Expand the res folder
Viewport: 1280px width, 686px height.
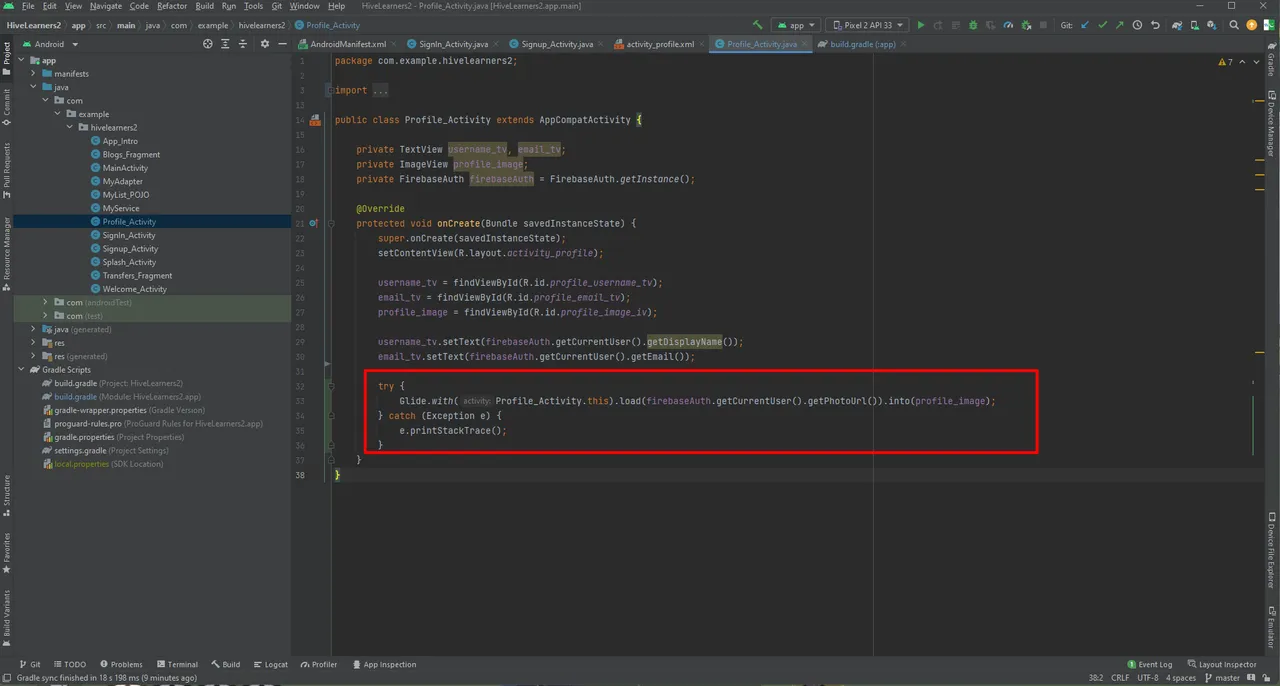click(x=34, y=343)
